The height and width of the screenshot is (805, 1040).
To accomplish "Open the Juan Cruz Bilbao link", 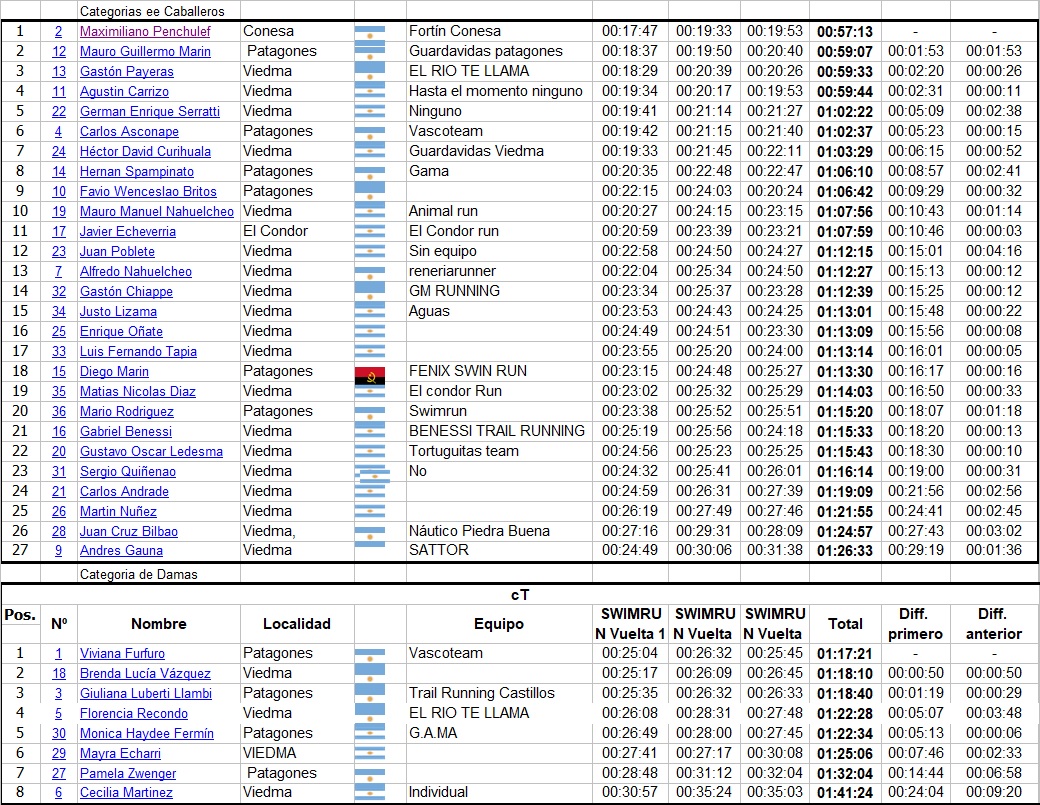I will click(128, 532).
